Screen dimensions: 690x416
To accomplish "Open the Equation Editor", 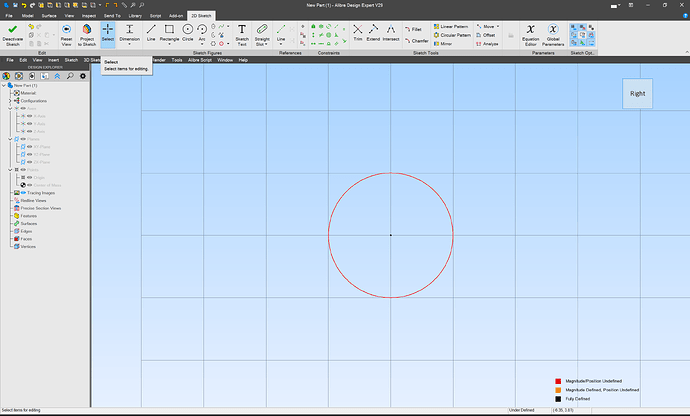I will (531, 34).
